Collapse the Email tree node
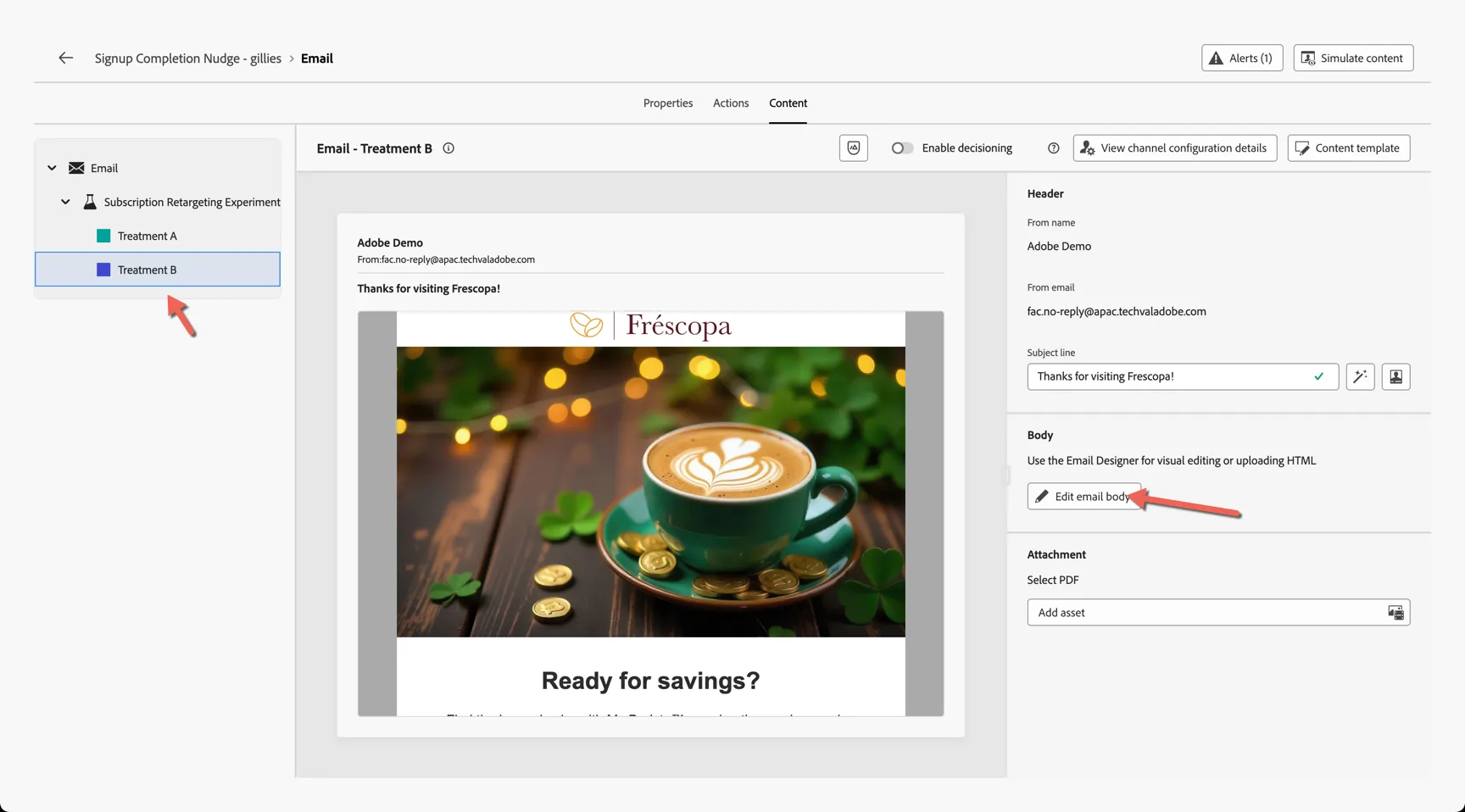 point(52,168)
